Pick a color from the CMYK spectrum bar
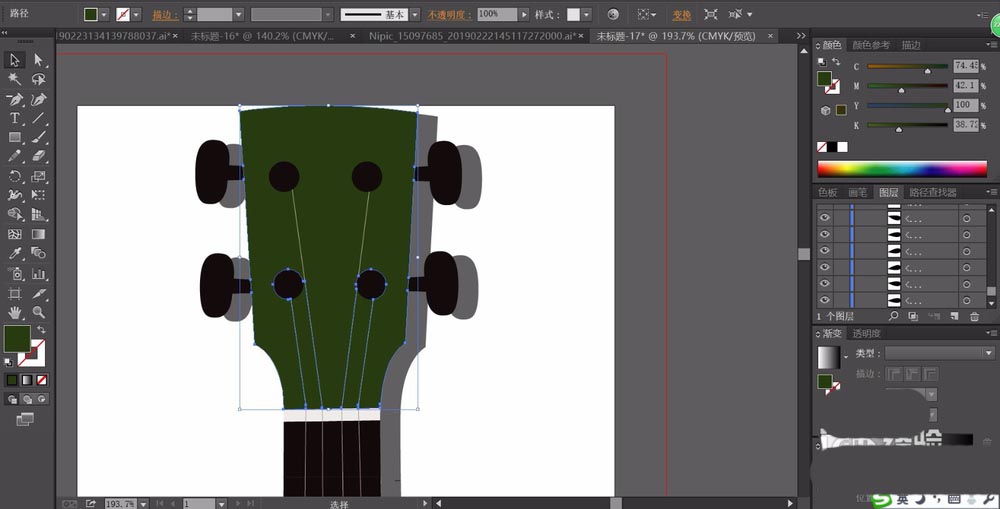This screenshot has width=1000, height=509. point(901,169)
